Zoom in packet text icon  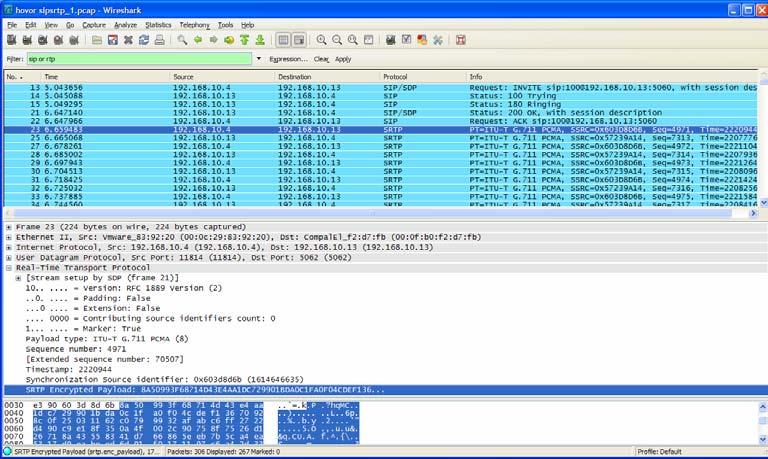pyautogui.click(x=321, y=40)
